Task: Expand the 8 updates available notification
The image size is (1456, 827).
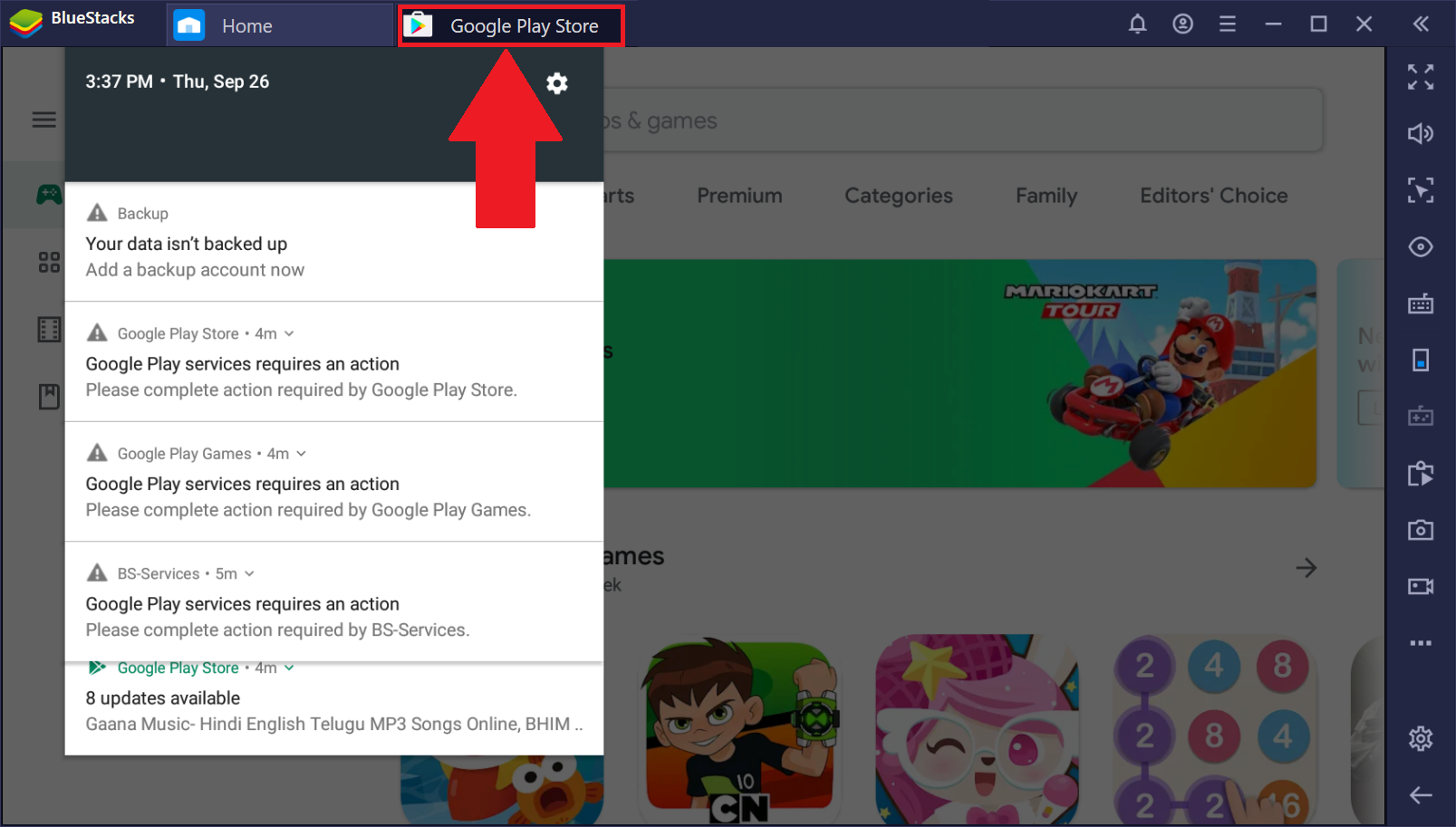Action: click(289, 668)
